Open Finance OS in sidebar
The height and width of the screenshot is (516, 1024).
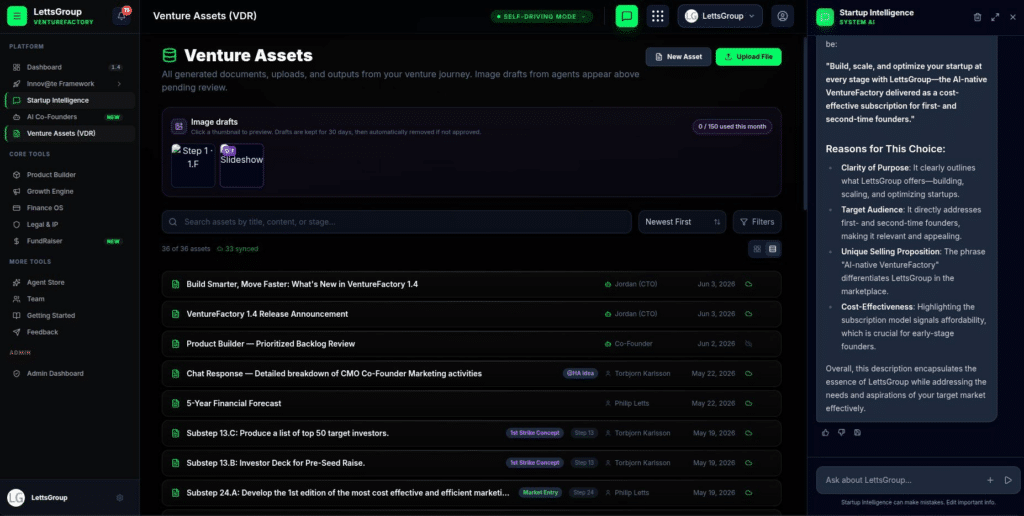pos(69,208)
